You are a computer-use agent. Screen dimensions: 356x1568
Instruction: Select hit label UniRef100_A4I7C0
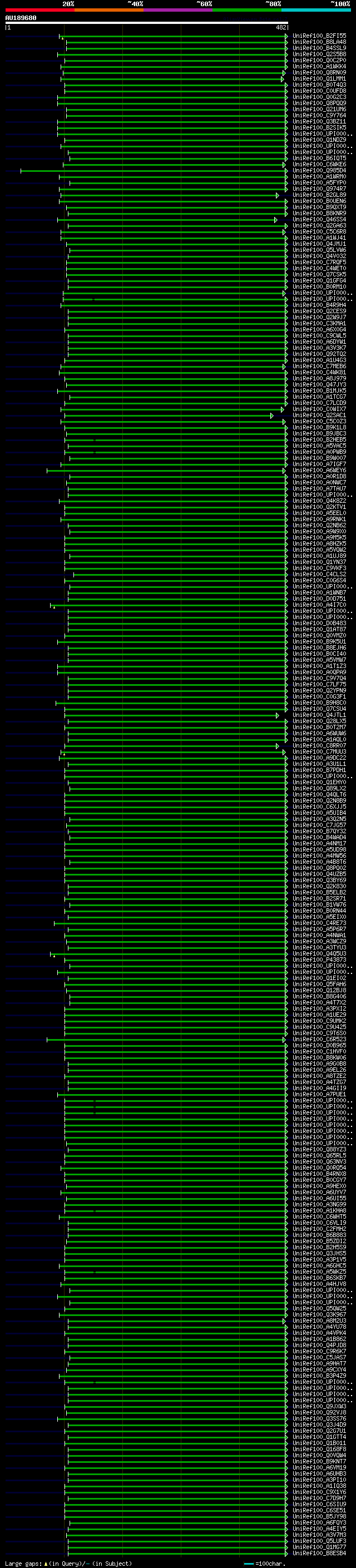319,605
